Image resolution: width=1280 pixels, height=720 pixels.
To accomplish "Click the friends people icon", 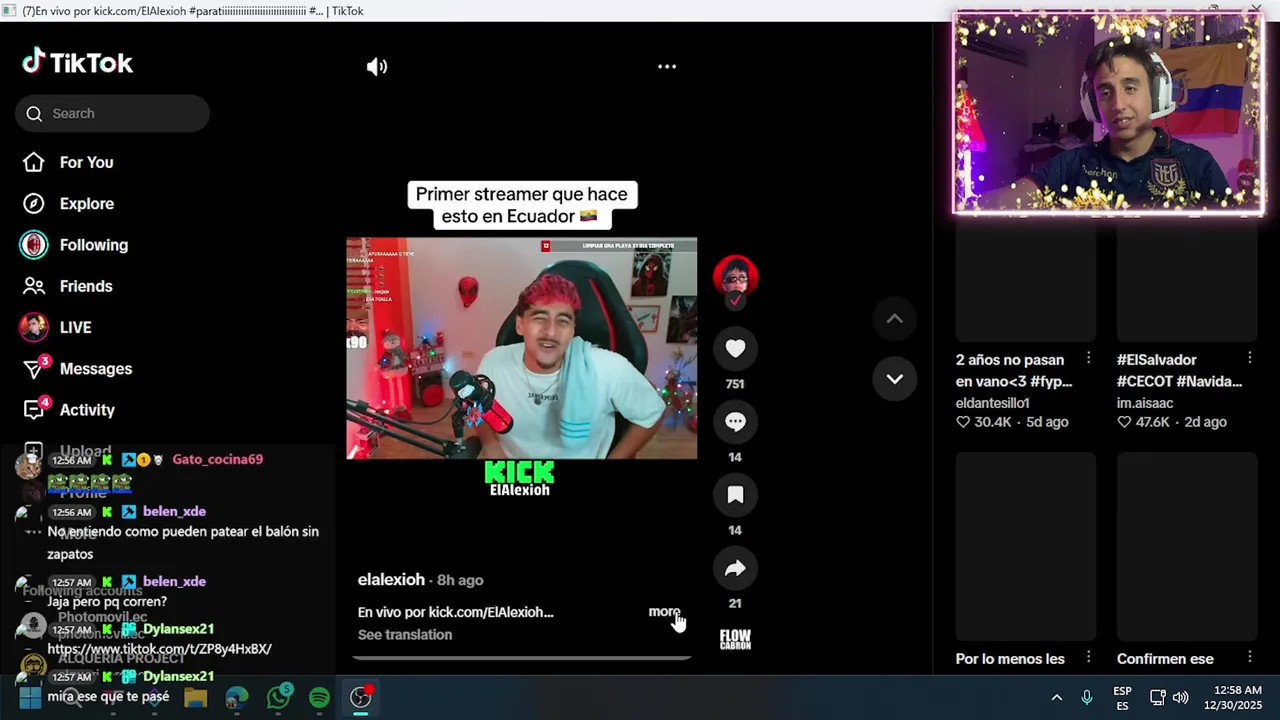I will tap(34, 286).
